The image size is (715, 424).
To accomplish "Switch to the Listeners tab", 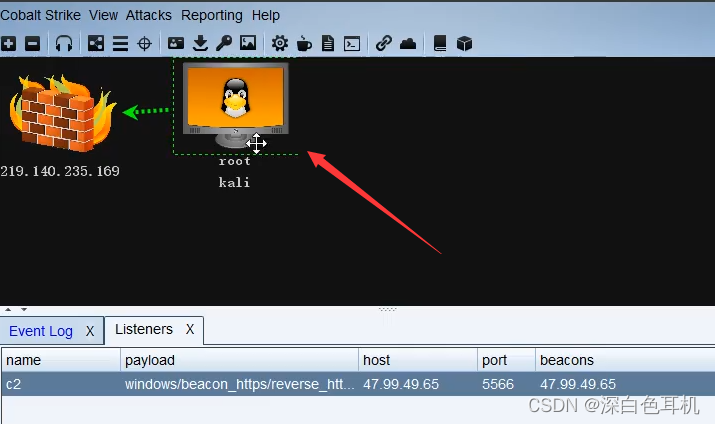I will (144, 329).
